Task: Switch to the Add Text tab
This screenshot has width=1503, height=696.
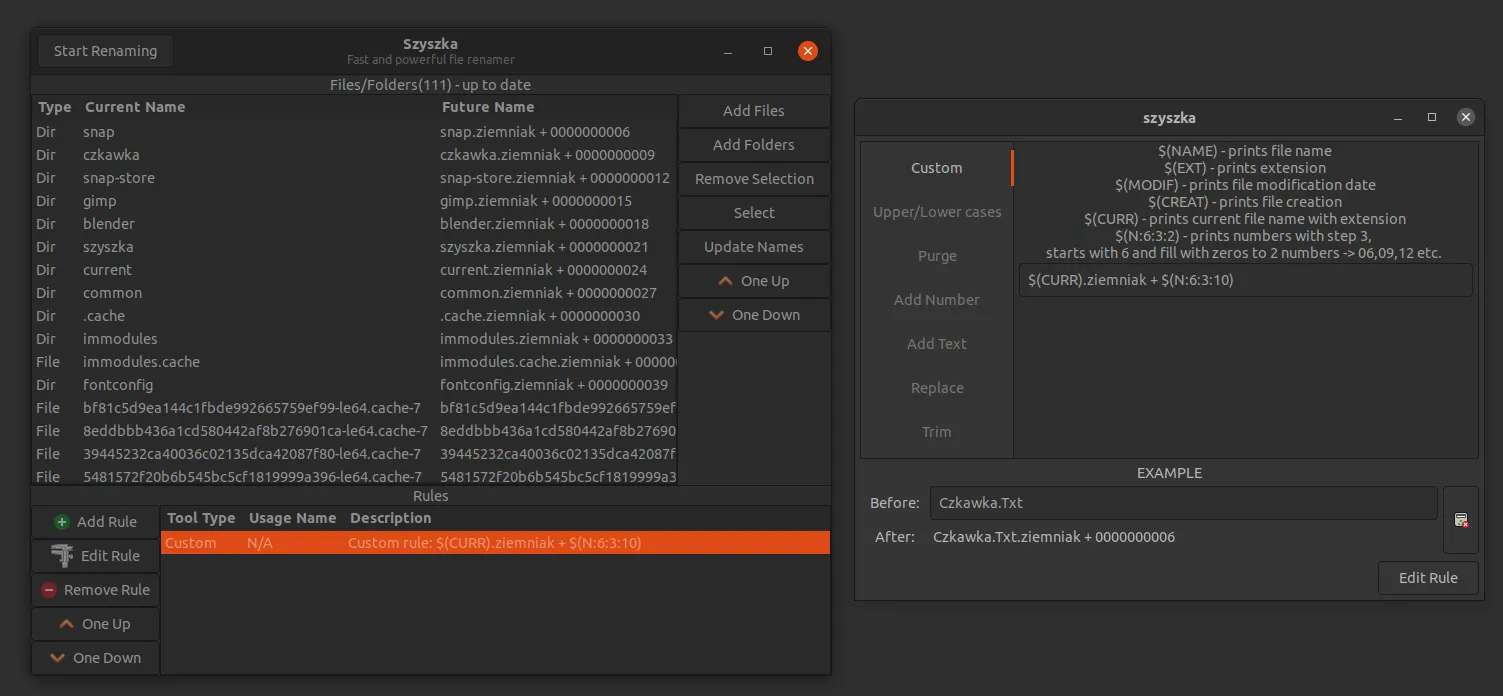Action: [x=937, y=344]
